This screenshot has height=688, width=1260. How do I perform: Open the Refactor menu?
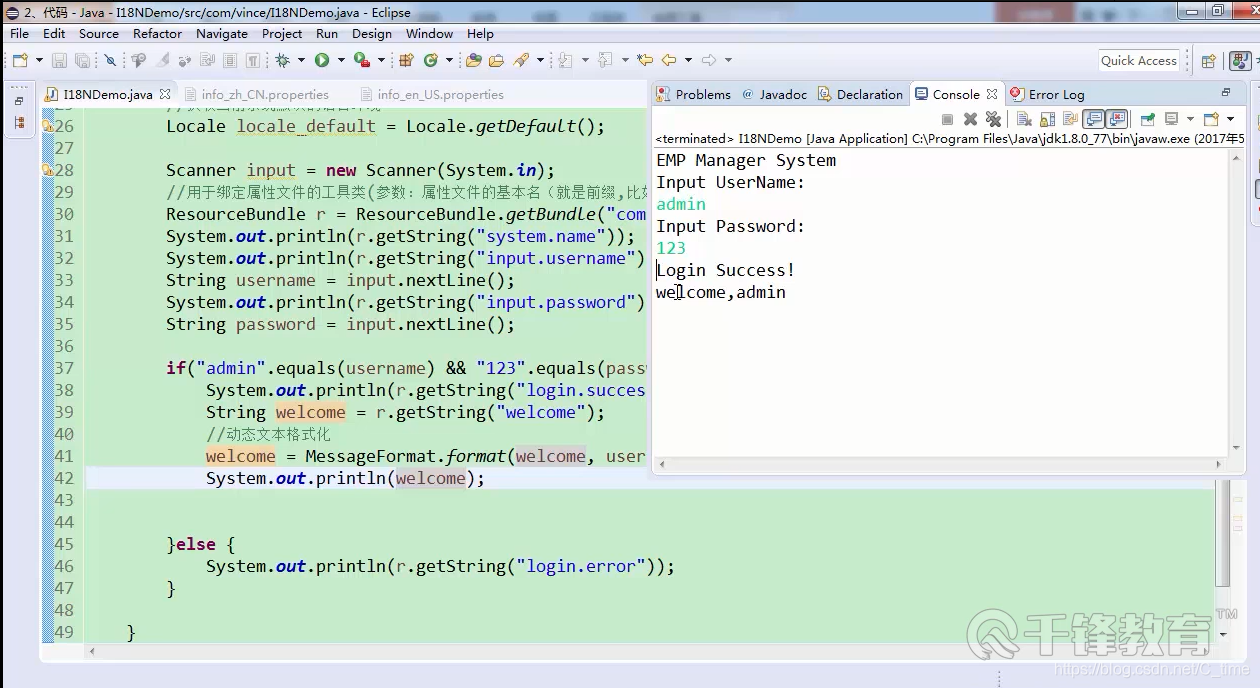157,33
